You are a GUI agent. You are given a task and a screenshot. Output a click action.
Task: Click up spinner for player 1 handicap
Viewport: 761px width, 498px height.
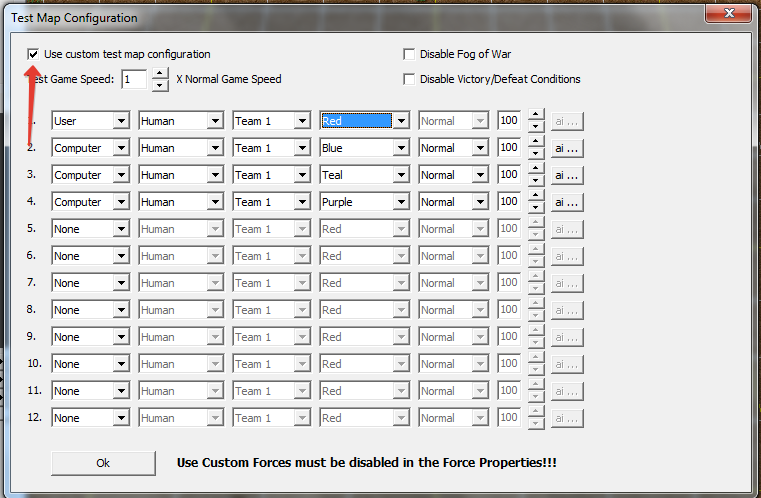pos(536,115)
